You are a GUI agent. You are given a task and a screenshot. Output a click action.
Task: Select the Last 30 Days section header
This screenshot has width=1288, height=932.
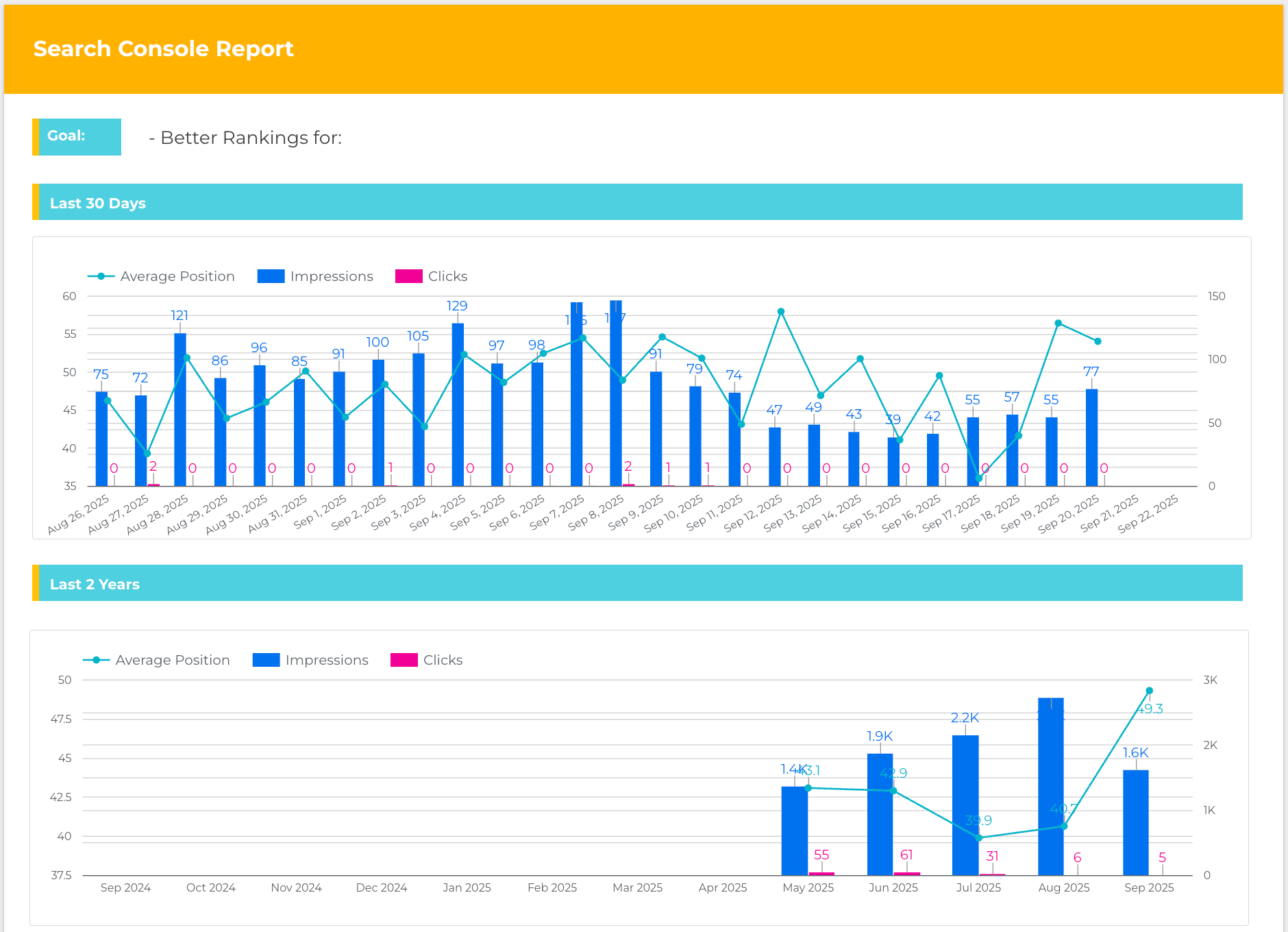(637, 202)
